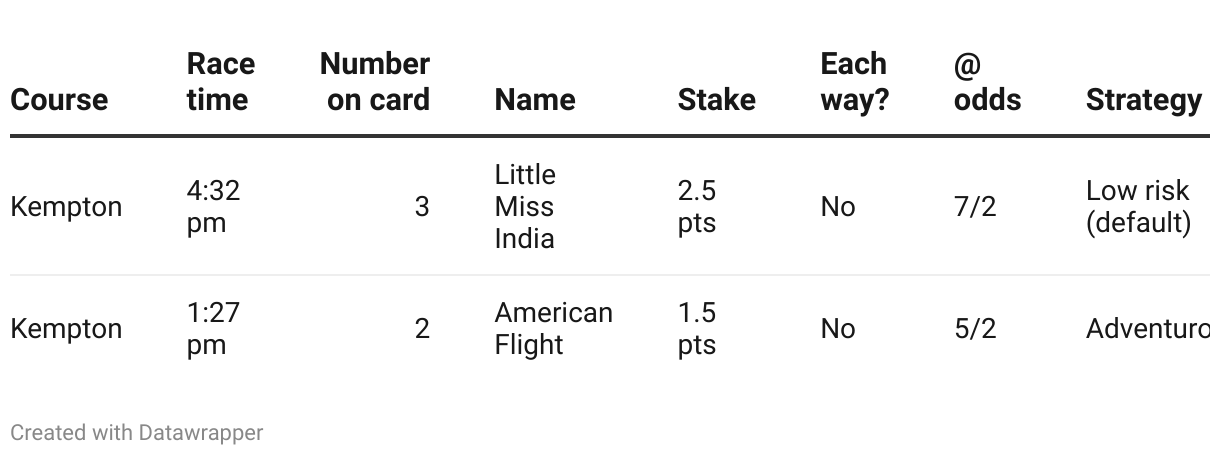1220x456 pixels.
Task: Click the @ odds column header
Action: pos(988,81)
